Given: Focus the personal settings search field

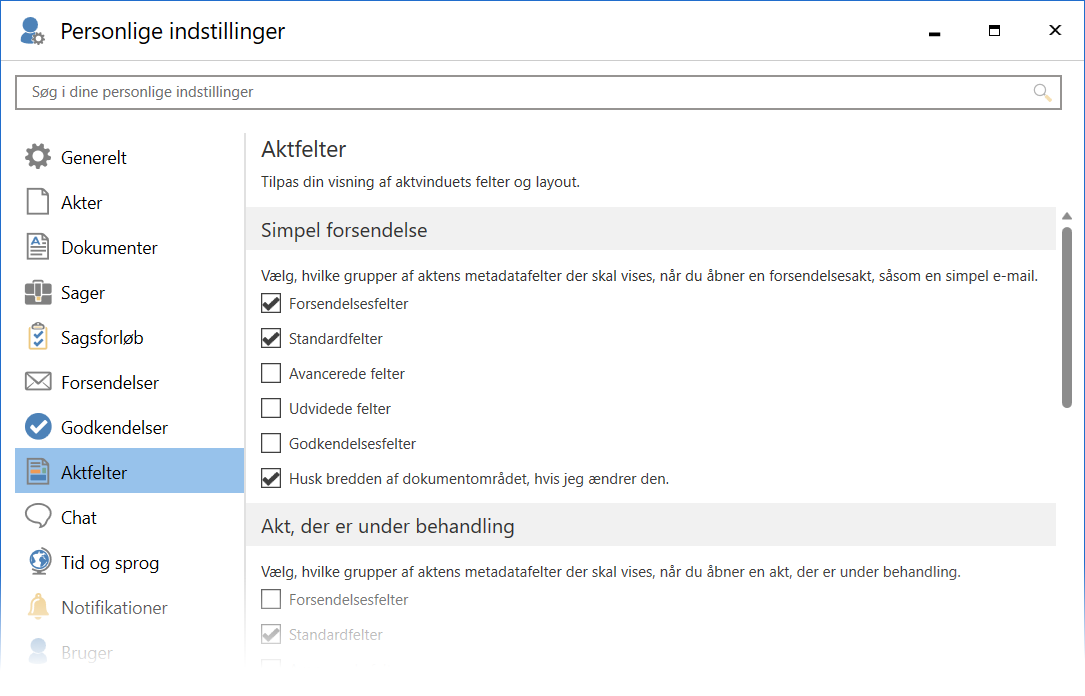Looking at the screenshot, I should (x=520, y=92).
